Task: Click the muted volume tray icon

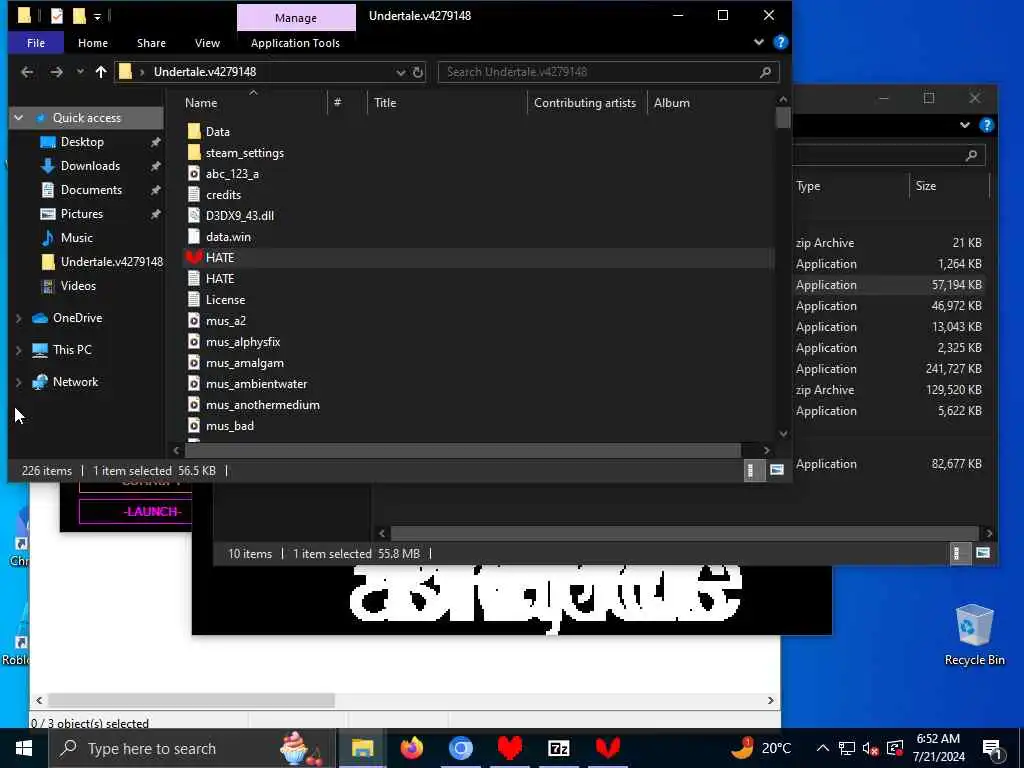Action: [x=870, y=748]
